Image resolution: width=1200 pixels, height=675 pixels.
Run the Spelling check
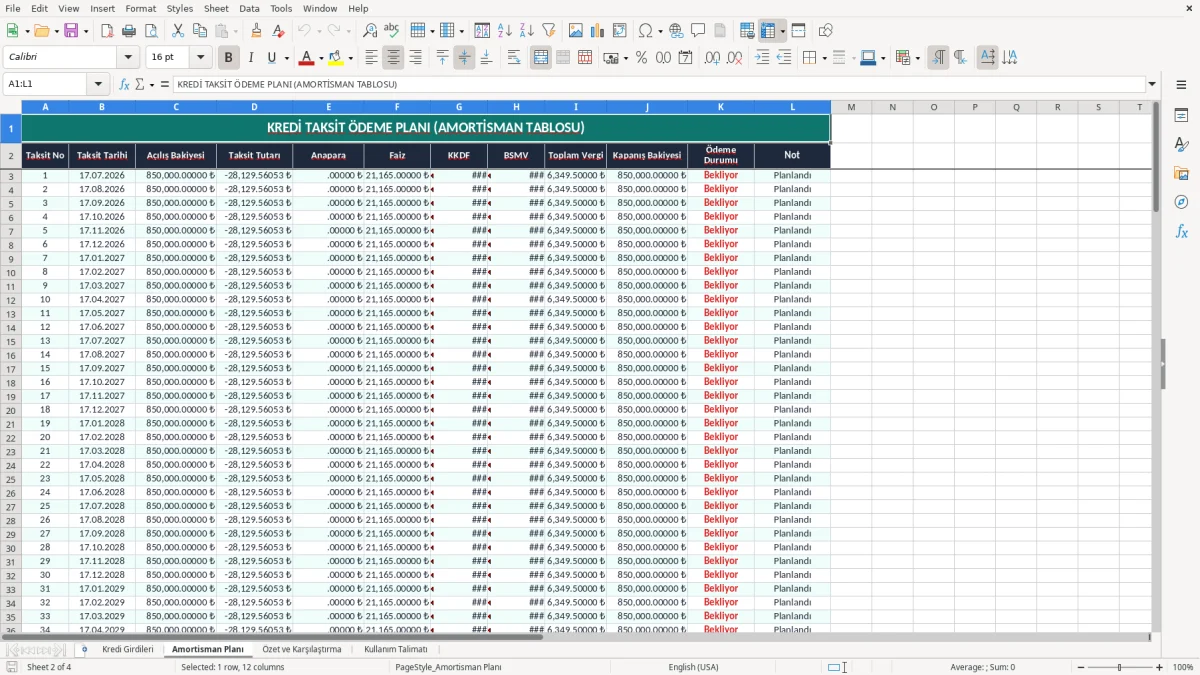tap(391, 31)
